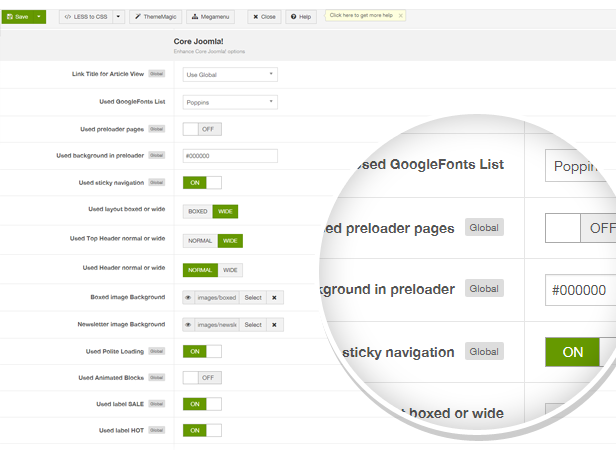The width and height of the screenshot is (616, 450).
Task: Click the eye preview icon for Newsletter image Background
Action: click(x=189, y=325)
